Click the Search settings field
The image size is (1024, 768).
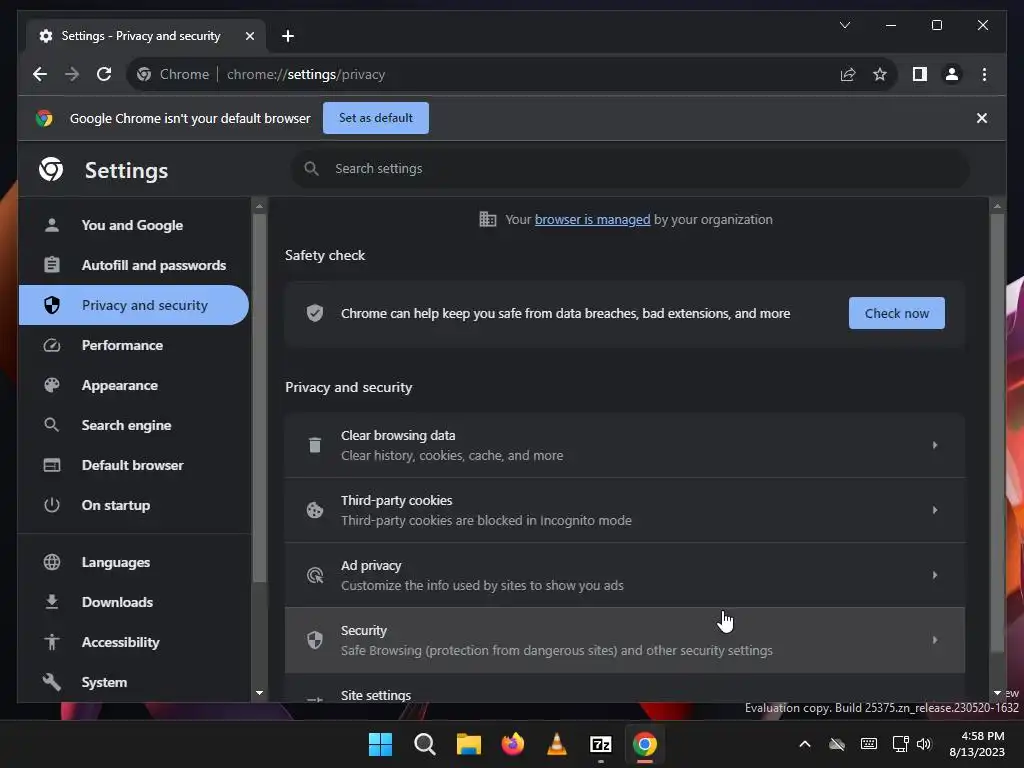pyautogui.click(x=630, y=168)
